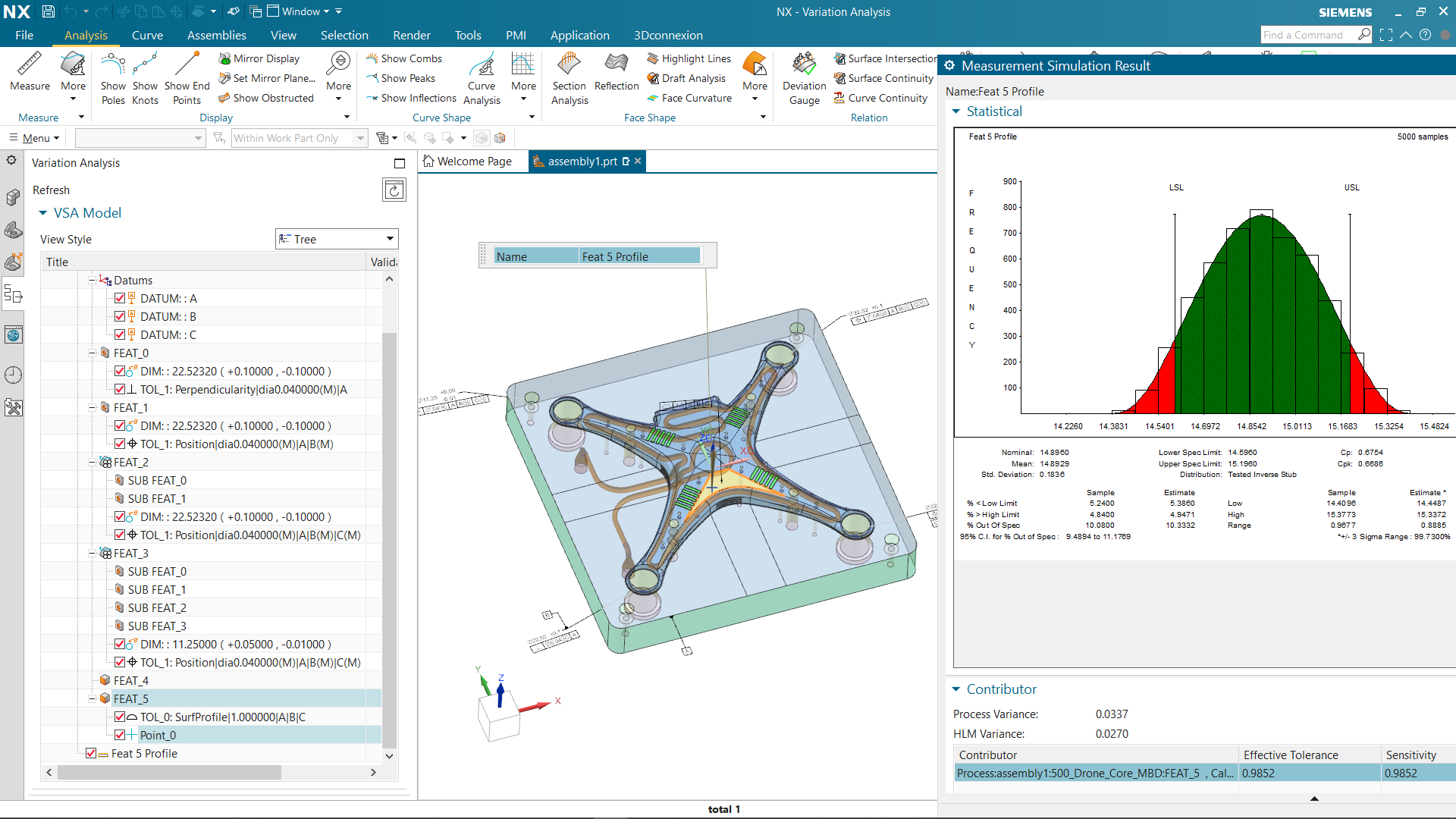Collapse the Statistical section header
The image size is (1456, 819).
coord(956,111)
